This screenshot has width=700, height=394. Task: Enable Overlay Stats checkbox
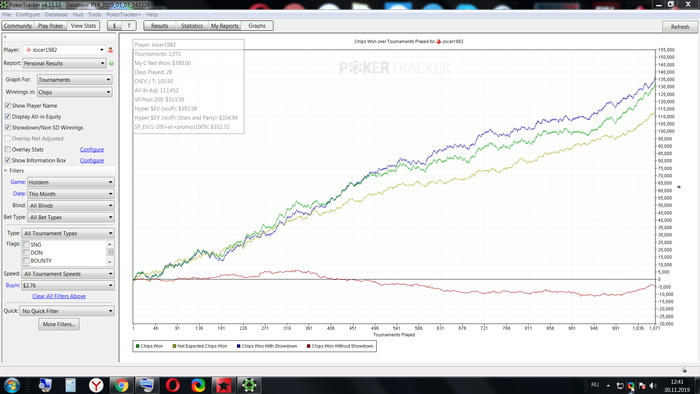pyautogui.click(x=8, y=149)
